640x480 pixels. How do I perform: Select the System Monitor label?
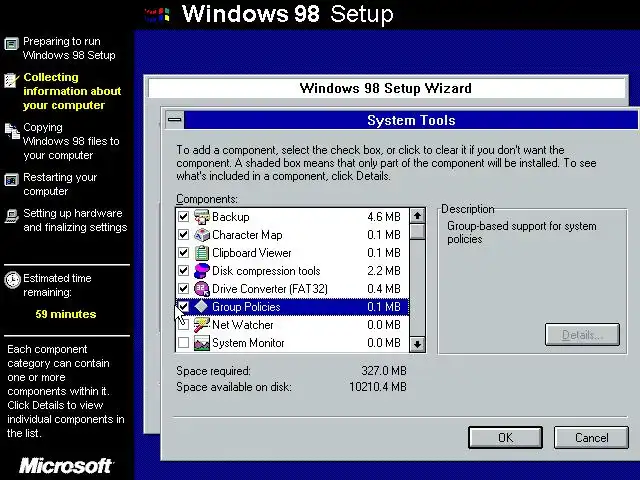point(248,343)
